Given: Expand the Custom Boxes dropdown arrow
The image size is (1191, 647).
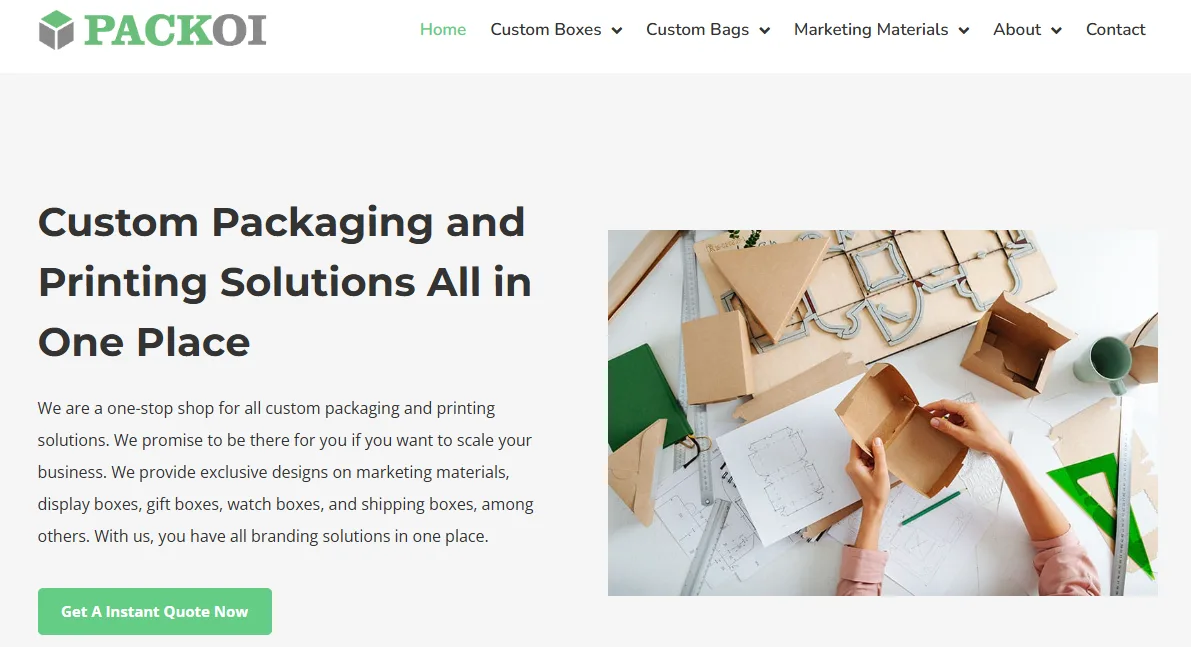Looking at the screenshot, I should click(x=617, y=30).
